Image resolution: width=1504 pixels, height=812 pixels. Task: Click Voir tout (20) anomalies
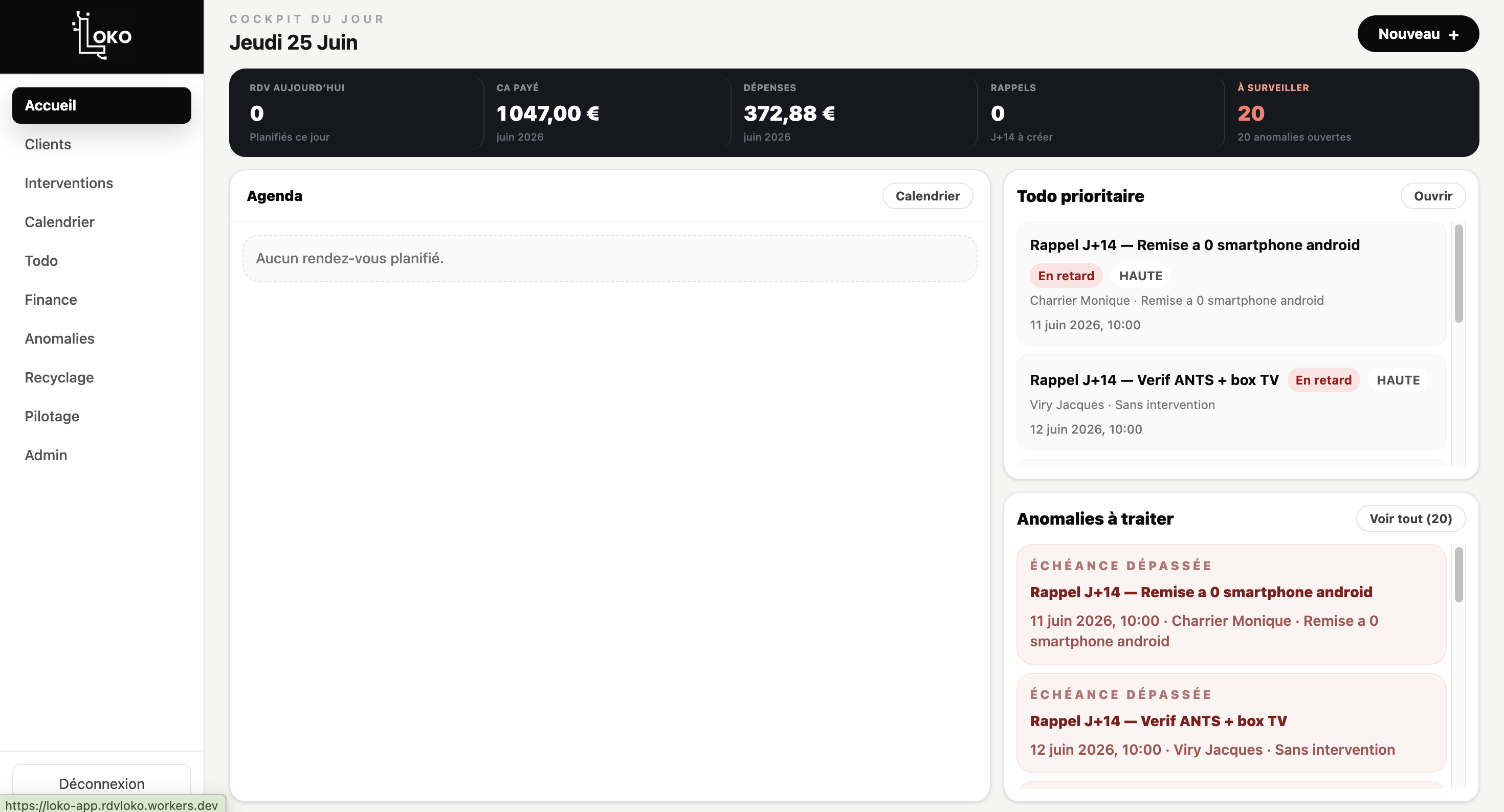tap(1410, 518)
